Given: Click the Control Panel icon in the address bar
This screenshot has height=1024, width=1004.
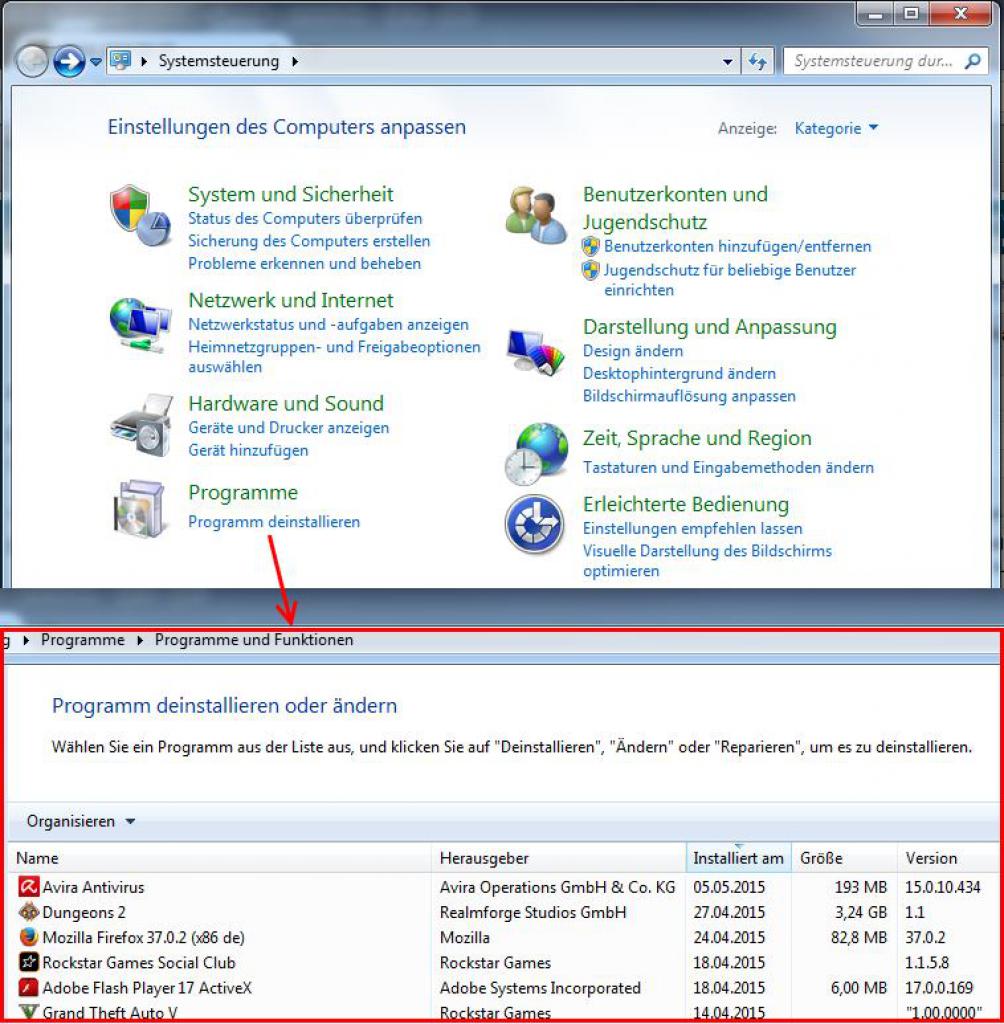Looking at the screenshot, I should 120,61.
